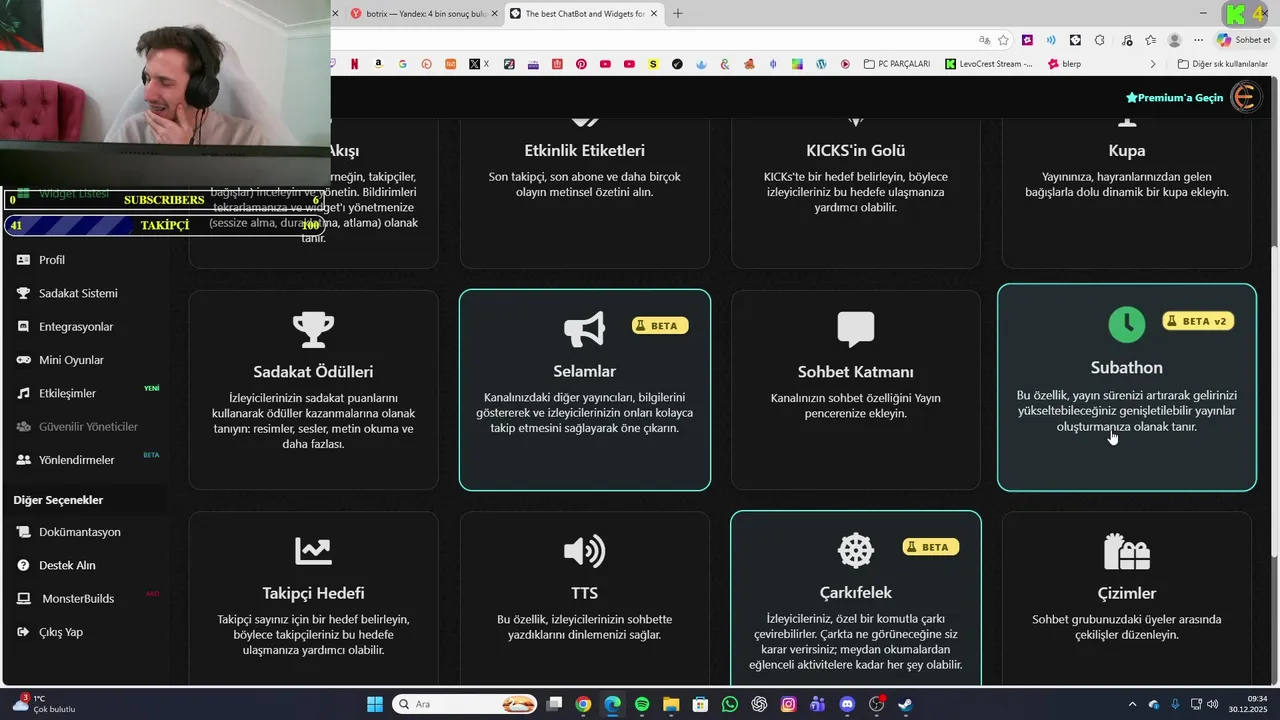Click the Etkileşimler music note icon
Image resolution: width=1280 pixels, height=720 pixels.
click(x=24, y=393)
